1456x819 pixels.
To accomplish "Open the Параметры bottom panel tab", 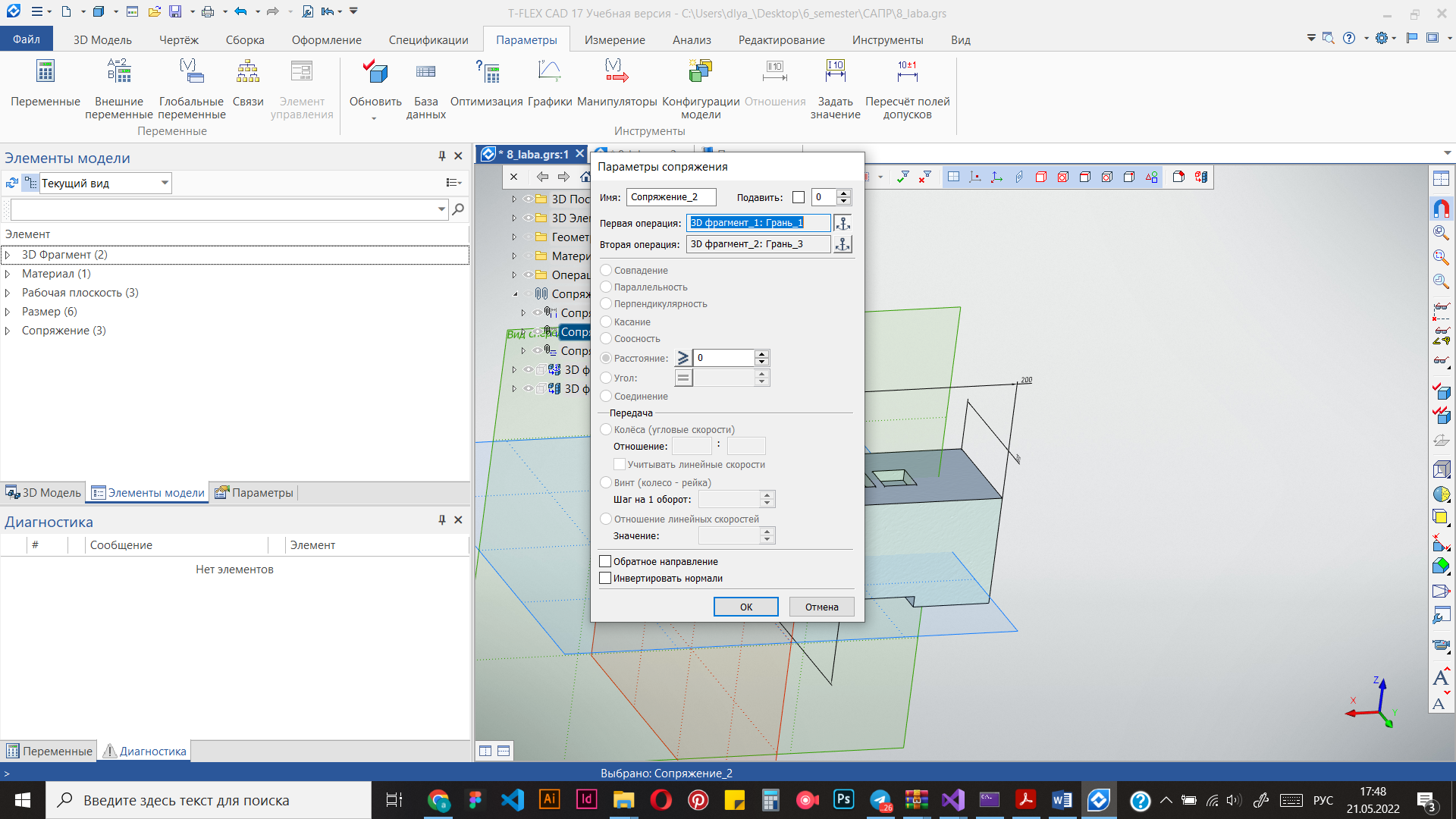I will tap(254, 493).
